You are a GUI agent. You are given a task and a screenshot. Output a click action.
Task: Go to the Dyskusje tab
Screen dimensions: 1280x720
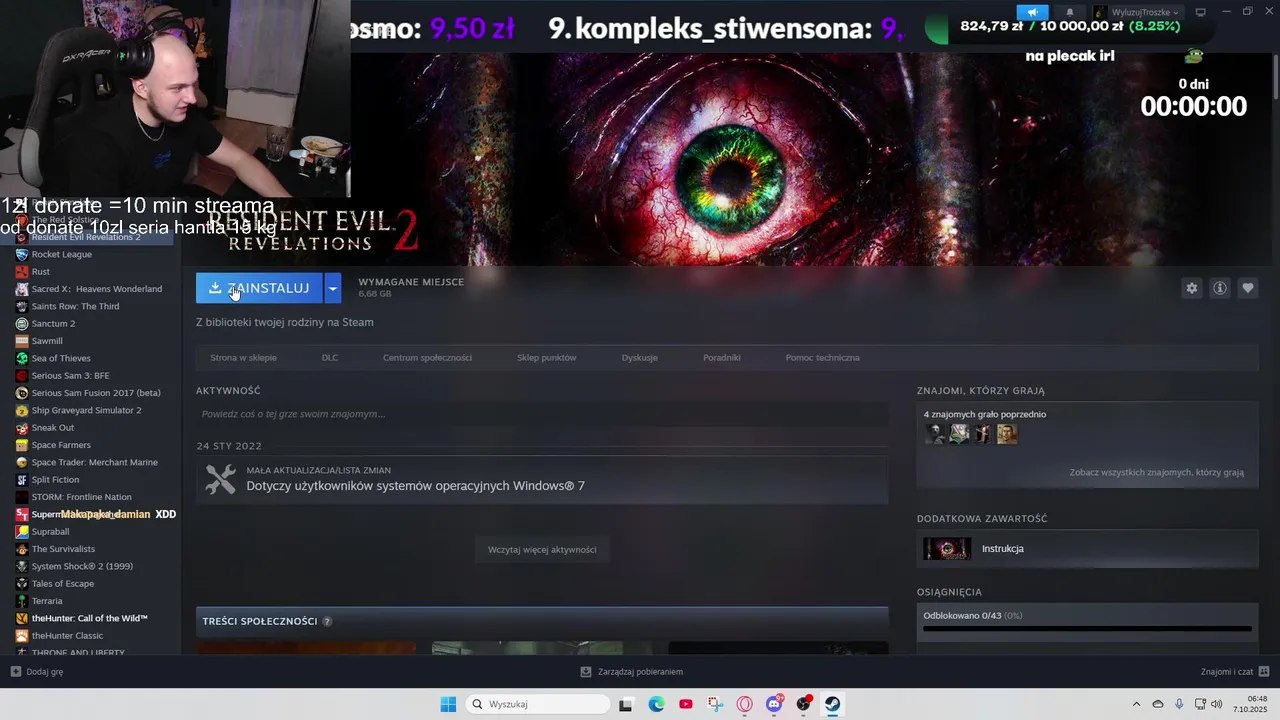click(640, 357)
